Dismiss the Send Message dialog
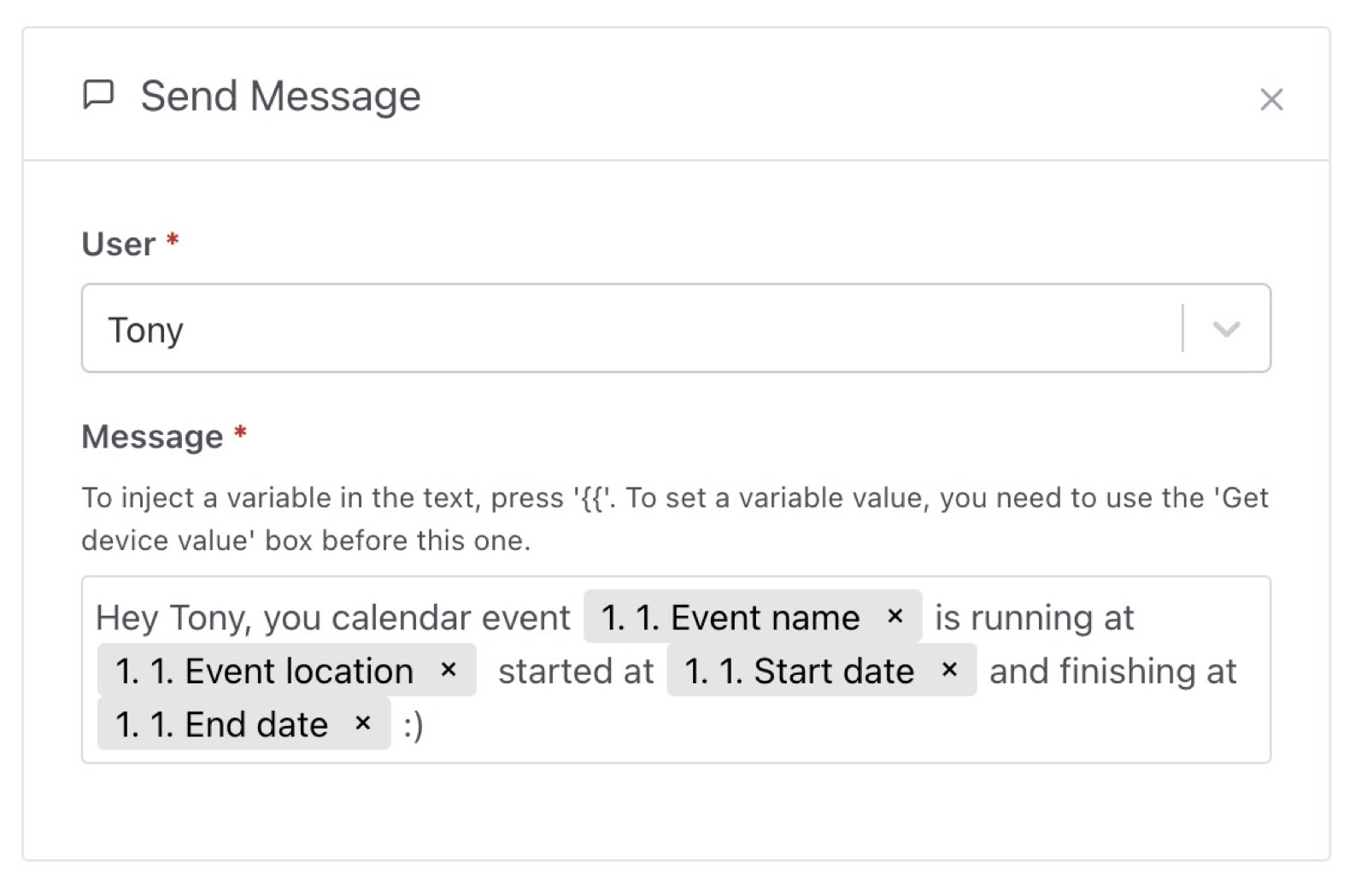 tap(1270, 100)
